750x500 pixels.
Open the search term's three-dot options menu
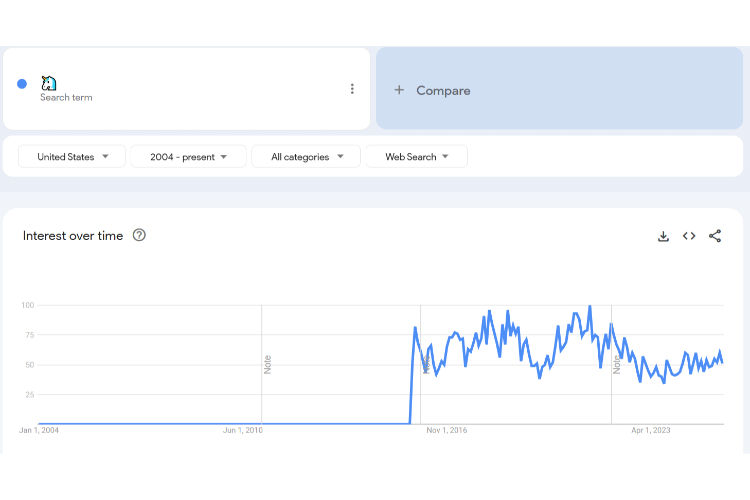click(x=352, y=89)
